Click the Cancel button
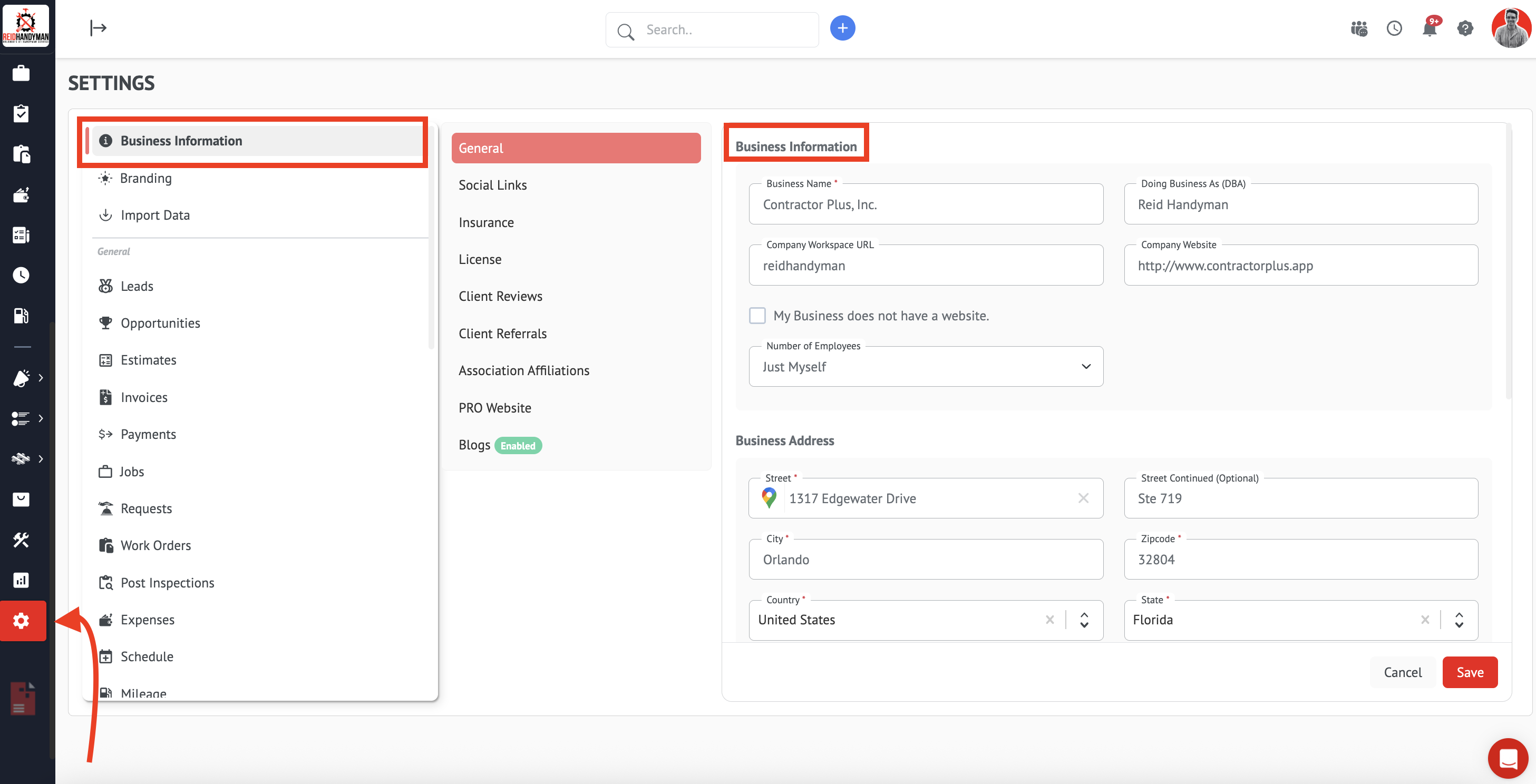Image resolution: width=1536 pixels, height=784 pixels. tap(1403, 672)
